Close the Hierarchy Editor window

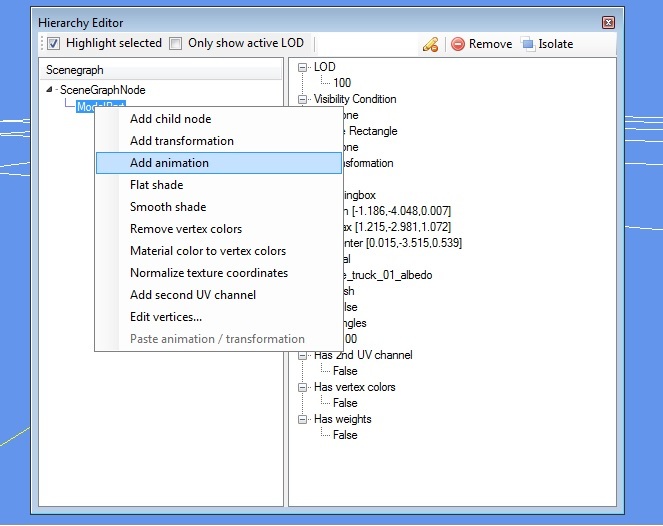click(x=608, y=22)
